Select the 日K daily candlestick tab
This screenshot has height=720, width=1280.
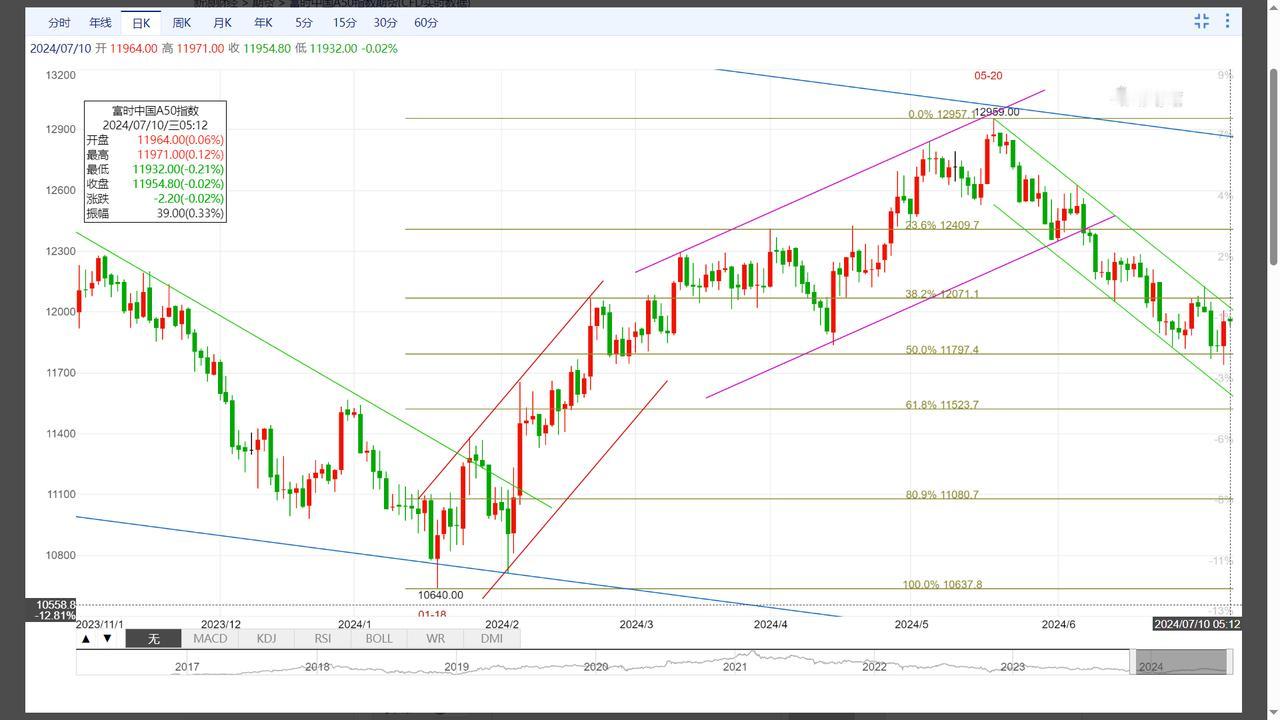(x=141, y=22)
